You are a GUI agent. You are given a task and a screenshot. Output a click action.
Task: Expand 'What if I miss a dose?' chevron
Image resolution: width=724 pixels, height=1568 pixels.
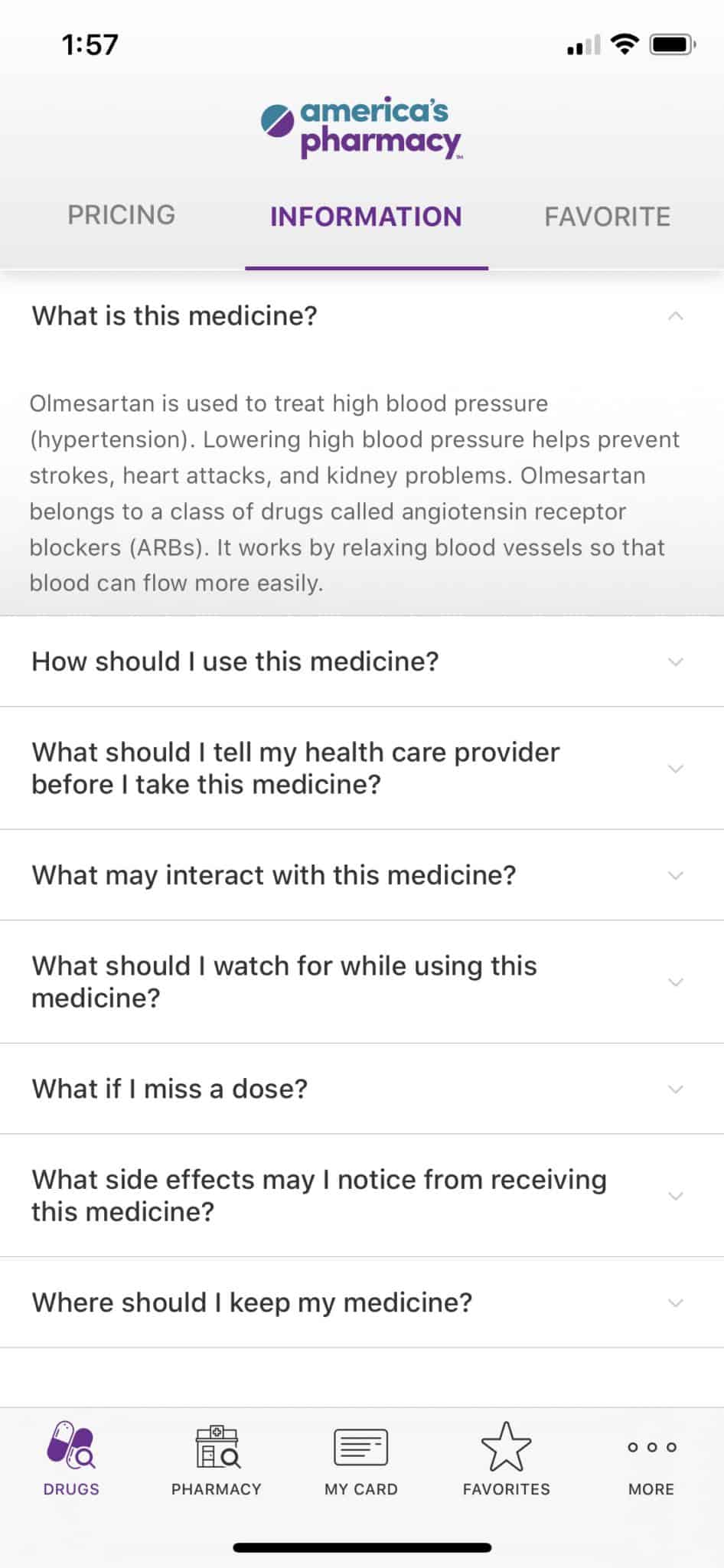(x=675, y=1089)
